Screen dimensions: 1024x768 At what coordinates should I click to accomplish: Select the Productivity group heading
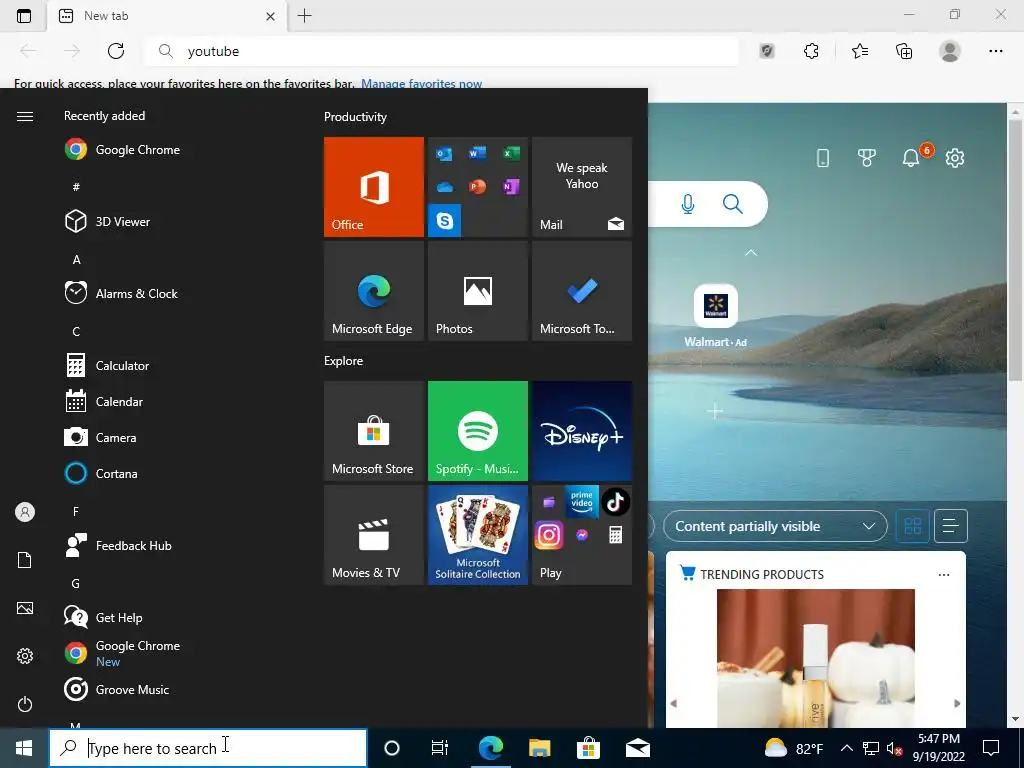355,117
